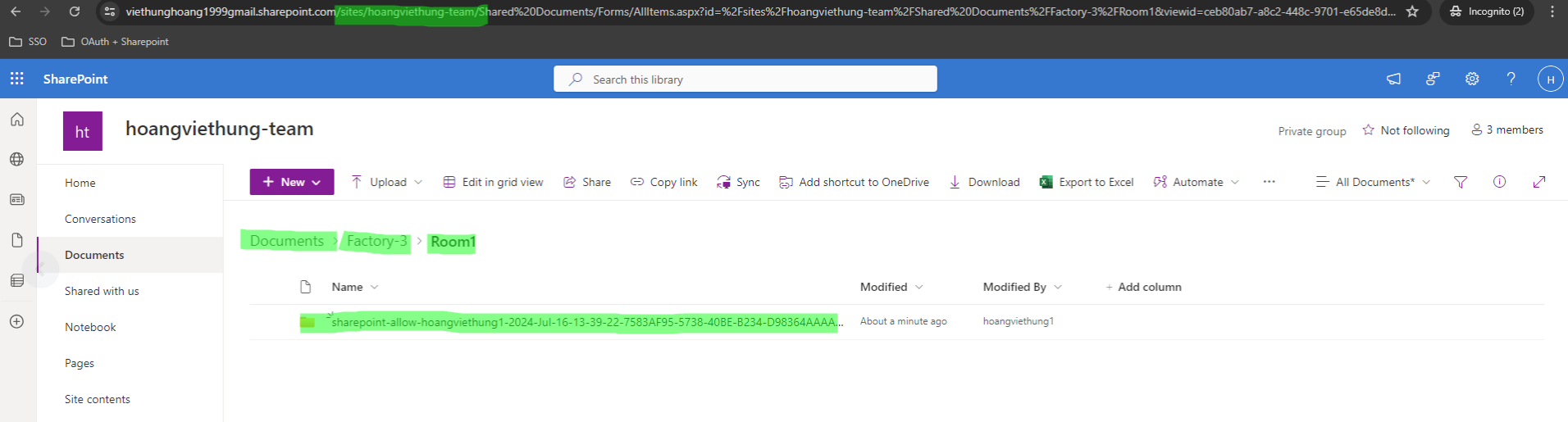Click the Share toolbar button

(x=587, y=182)
